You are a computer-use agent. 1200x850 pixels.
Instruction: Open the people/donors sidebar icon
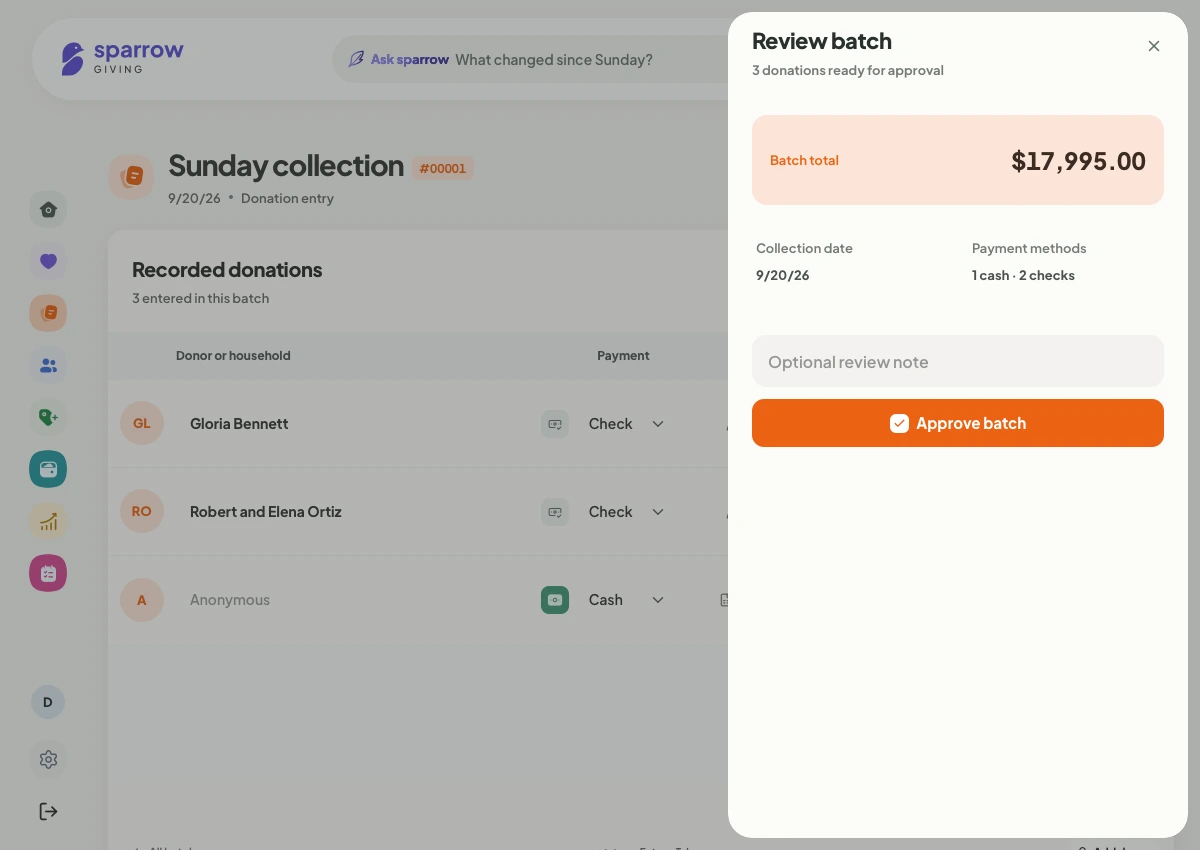point(48,365)
